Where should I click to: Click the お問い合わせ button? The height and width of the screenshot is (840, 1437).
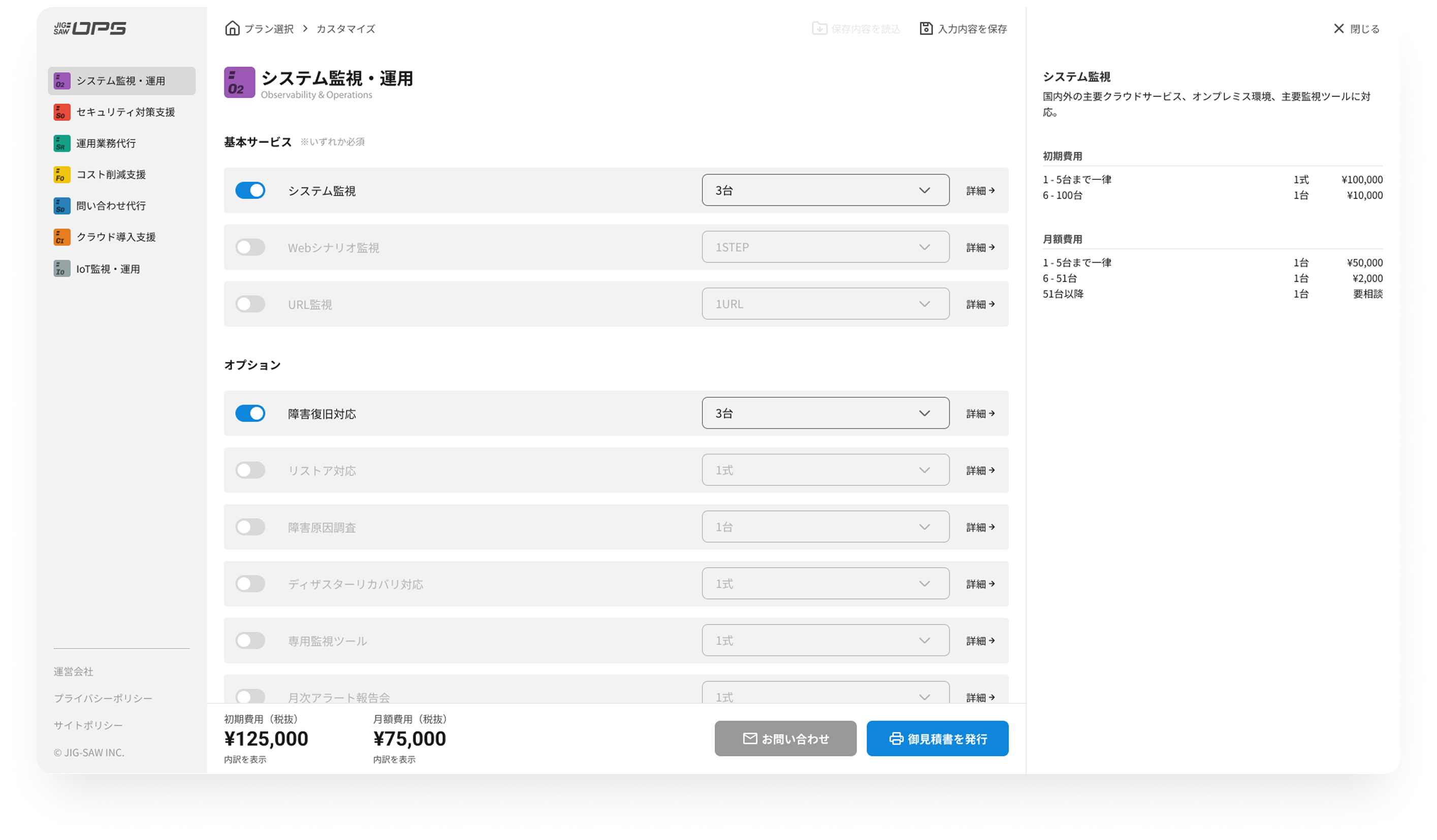(x=785, y=739)
